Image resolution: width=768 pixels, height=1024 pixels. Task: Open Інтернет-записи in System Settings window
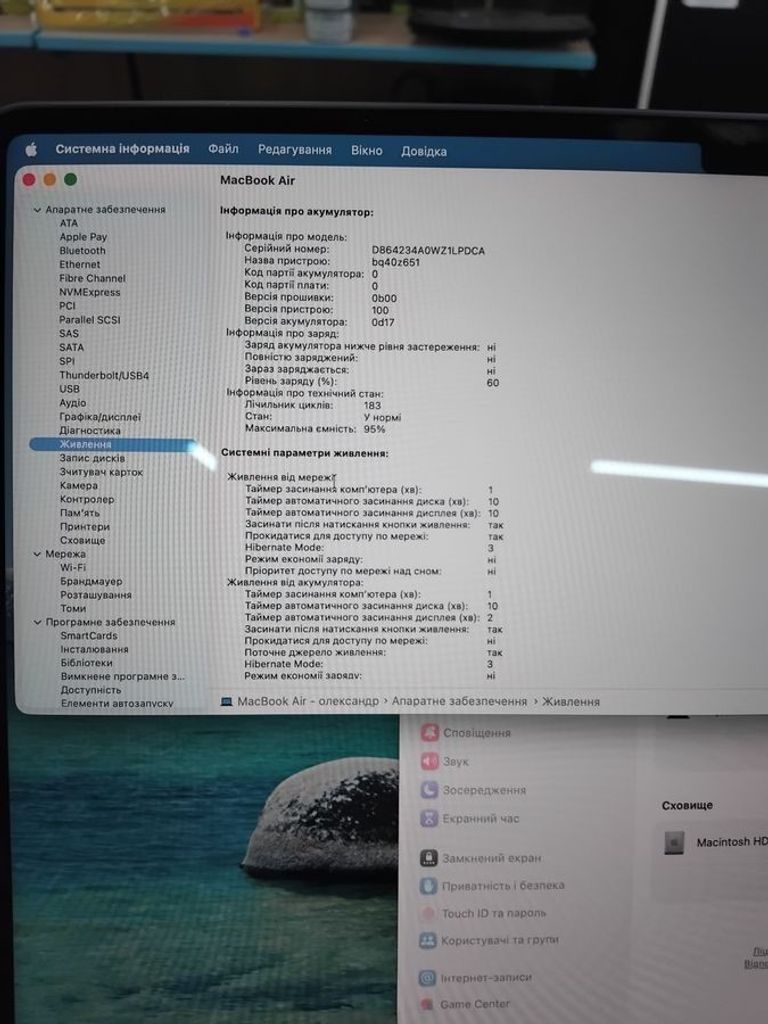tap(475, 978)
